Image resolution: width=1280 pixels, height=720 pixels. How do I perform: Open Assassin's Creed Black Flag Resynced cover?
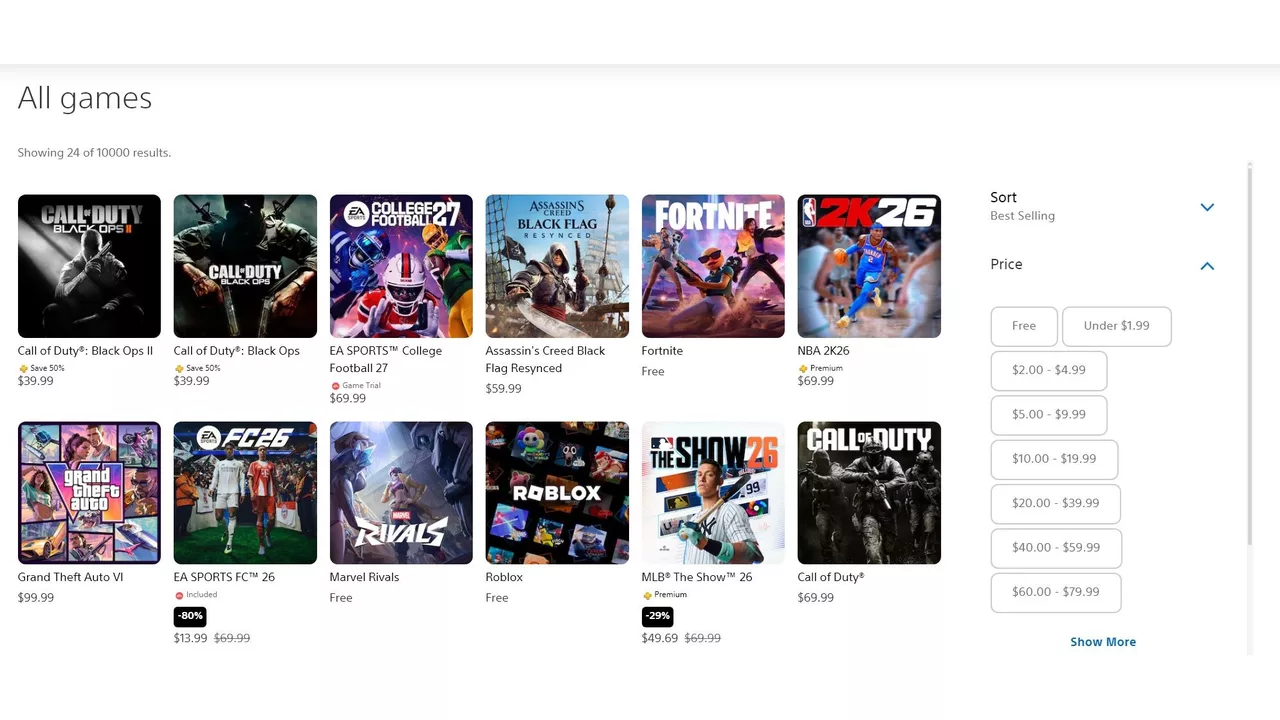[557, 266]
